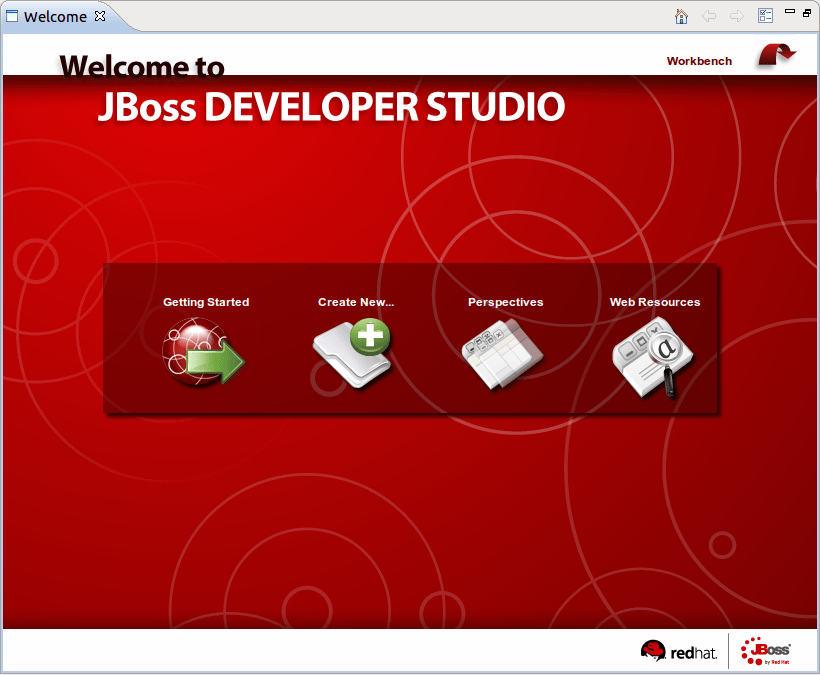Open the Workbench link
The height and width of the screenshot is (675, 820).
point(699,61)
